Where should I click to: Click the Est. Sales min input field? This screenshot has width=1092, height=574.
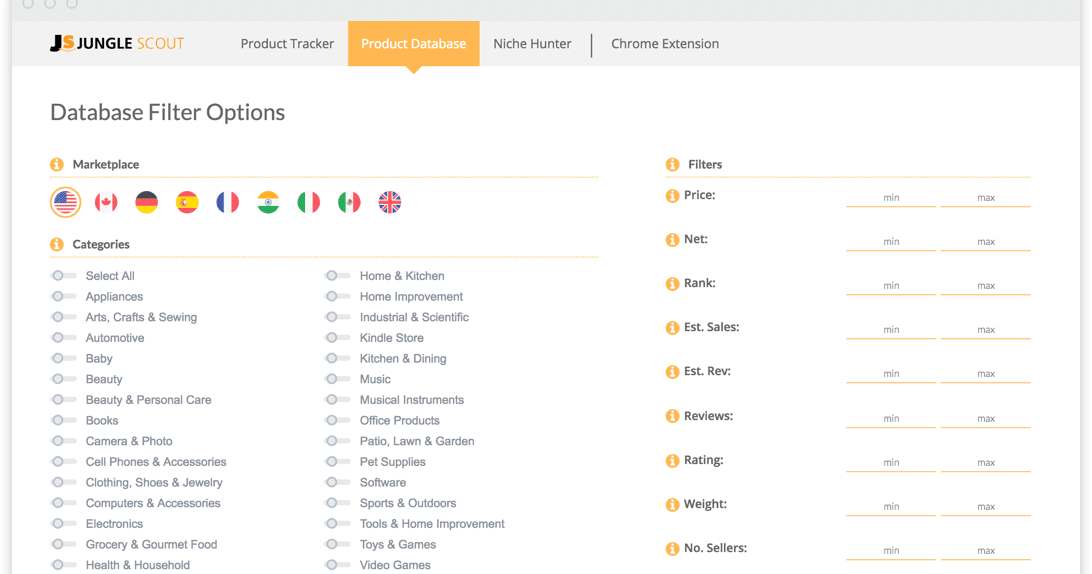891,329
